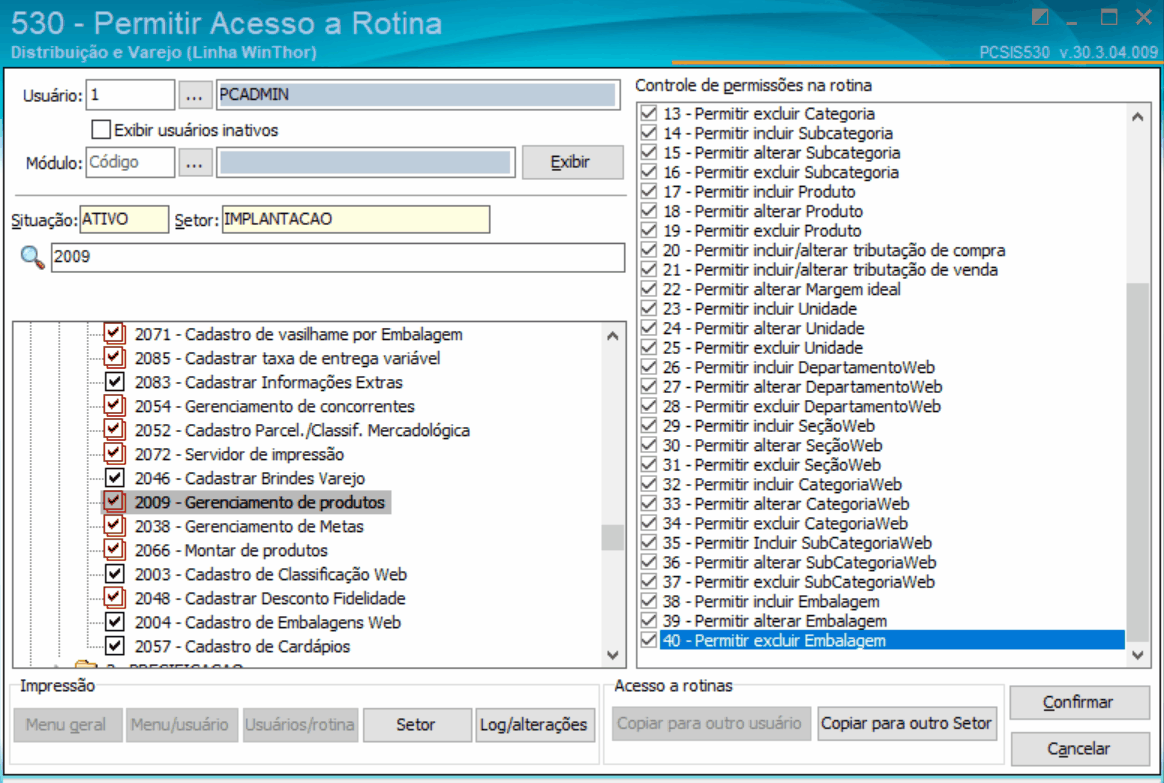1164x783 pixels.
Task: Toggle checkbox for 2004 Cadastro de Embalagens Web
Action: (x=114, y=621)
